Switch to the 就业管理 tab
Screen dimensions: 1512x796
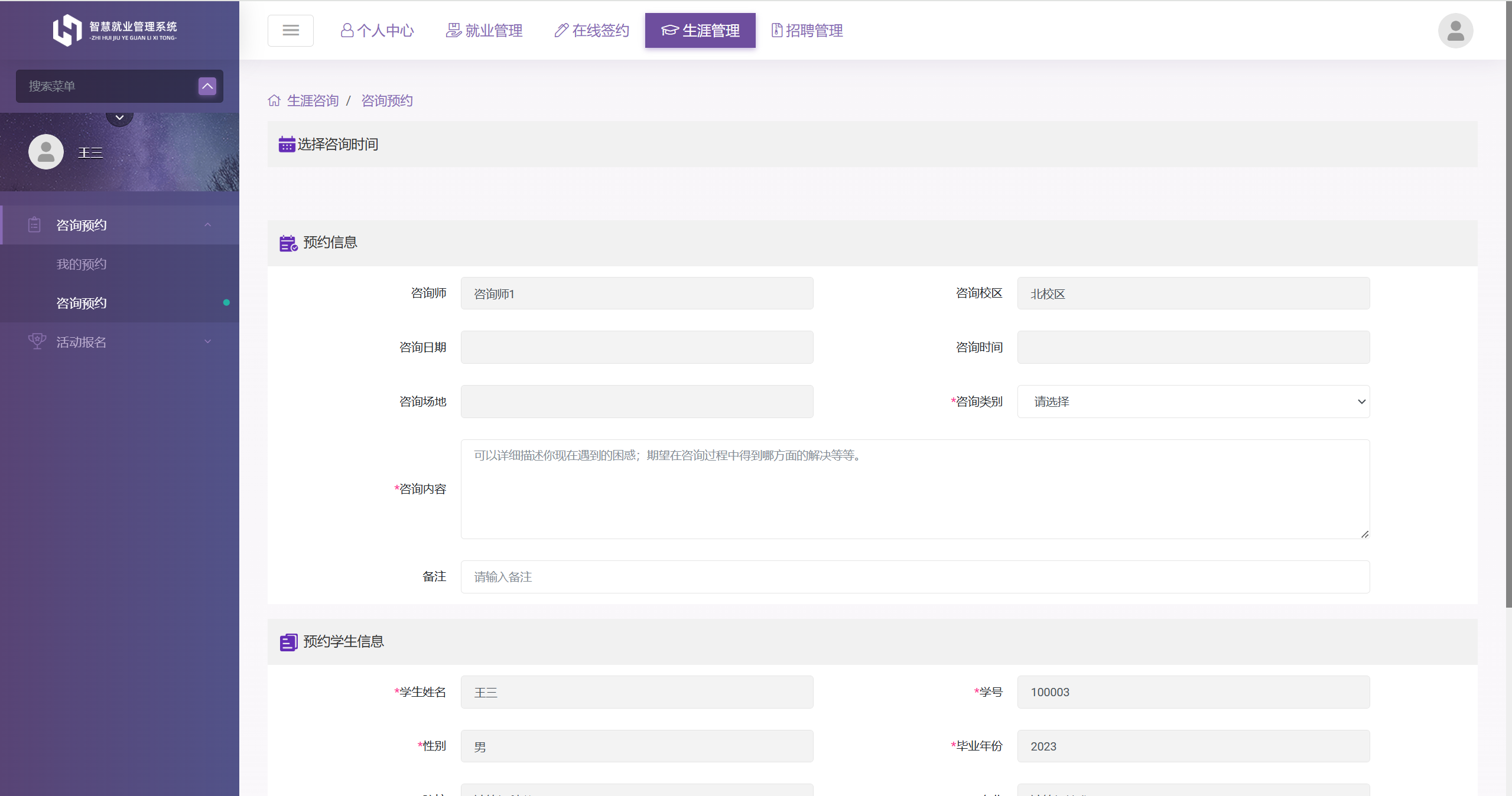point(484,30)
